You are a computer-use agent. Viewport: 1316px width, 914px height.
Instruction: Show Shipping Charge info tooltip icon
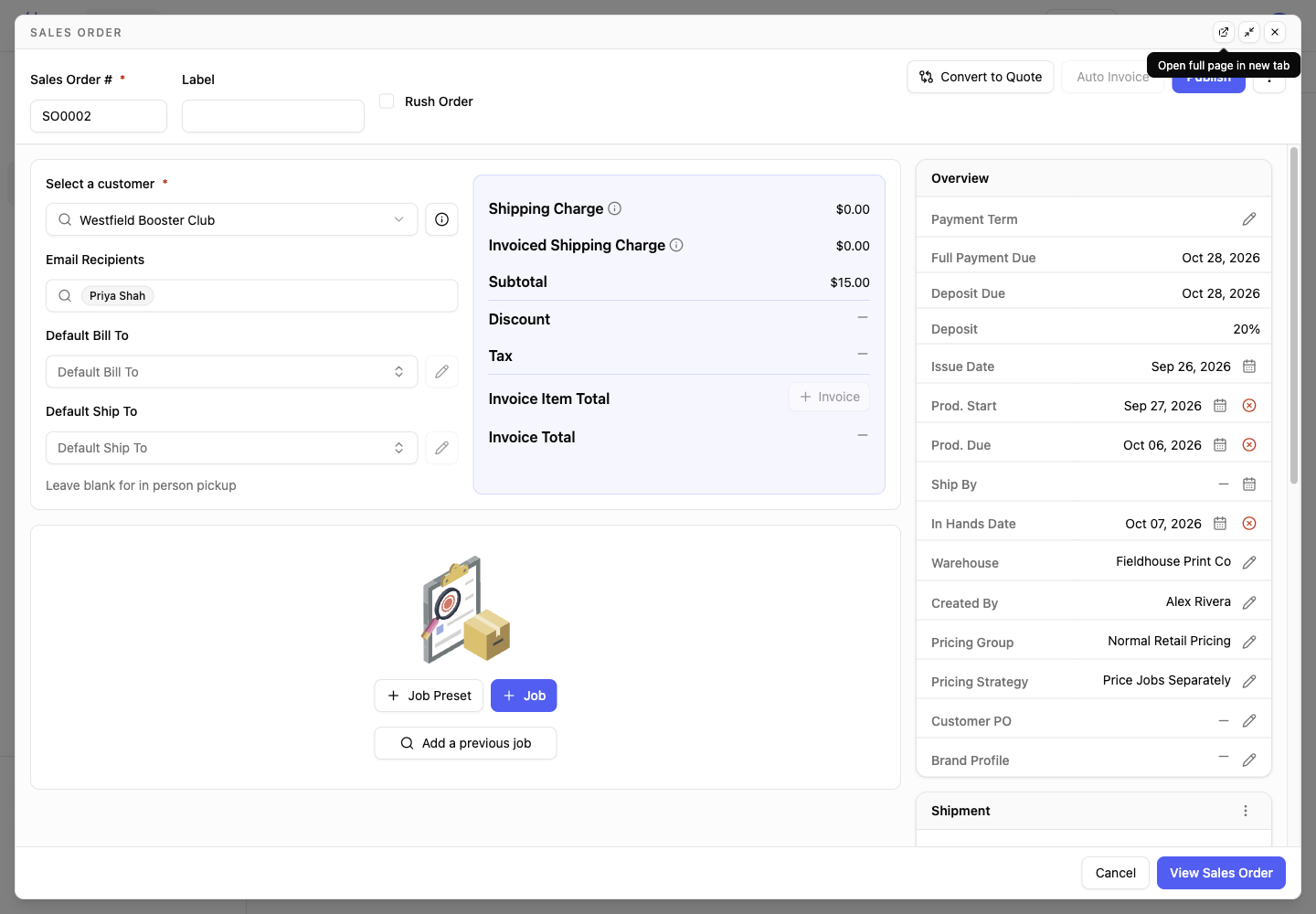click(615, 208)
